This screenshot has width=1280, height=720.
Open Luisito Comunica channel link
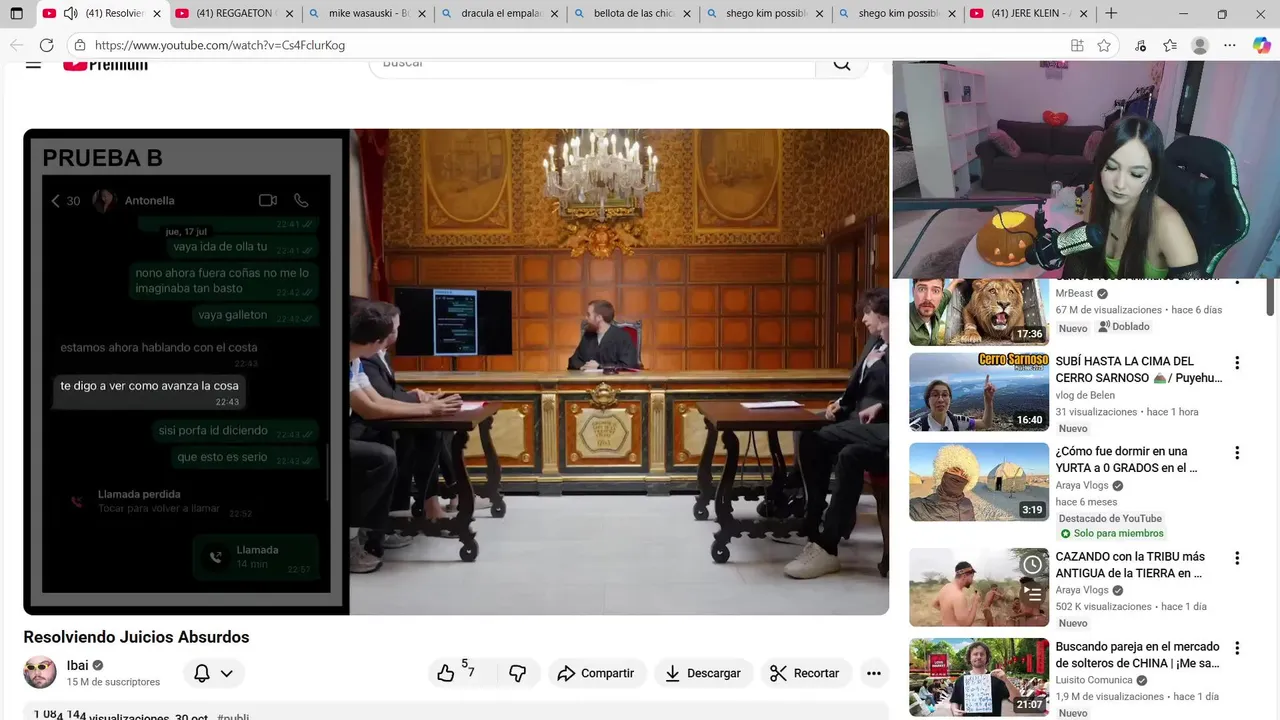click(x=1095, y=680)
